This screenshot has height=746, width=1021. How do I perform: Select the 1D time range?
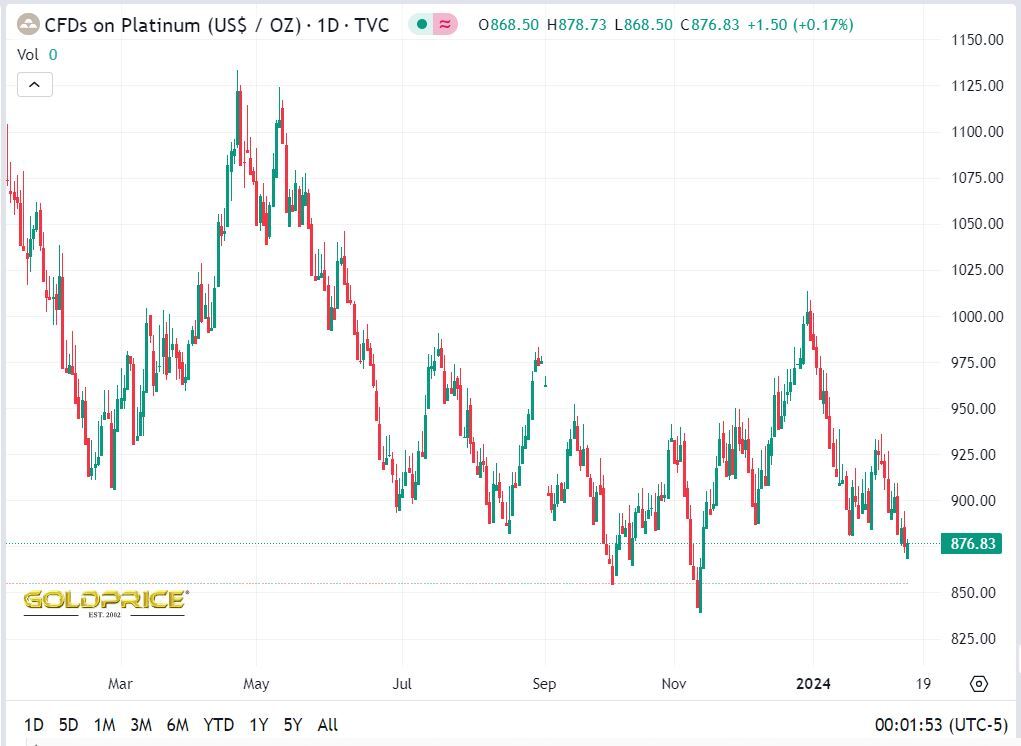pos(34,725)
